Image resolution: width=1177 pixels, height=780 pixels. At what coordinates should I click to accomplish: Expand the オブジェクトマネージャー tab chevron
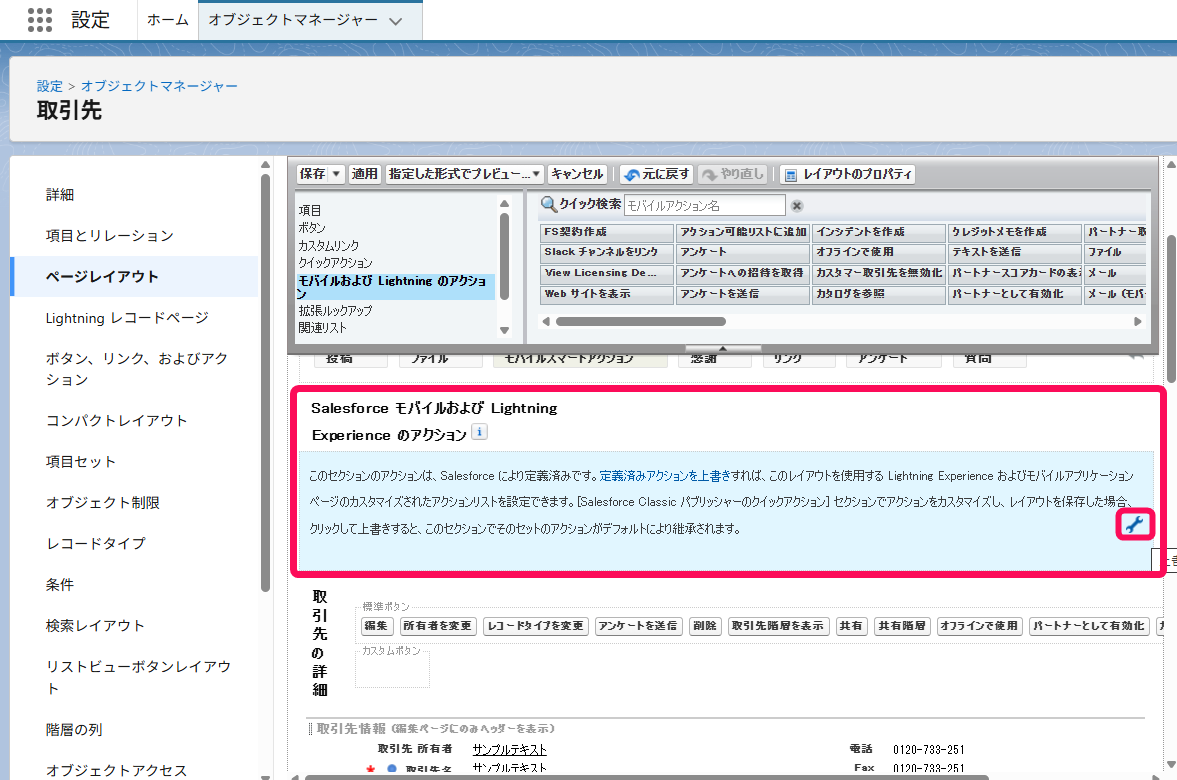(x=396, y=22)
